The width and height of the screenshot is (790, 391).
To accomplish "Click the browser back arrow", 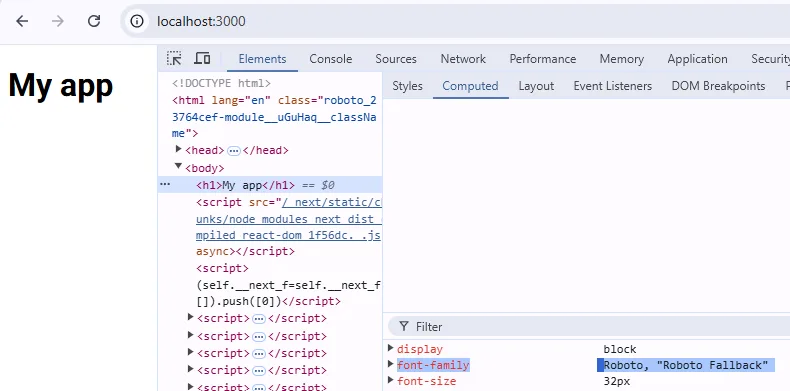I will [x=22, y=21].
